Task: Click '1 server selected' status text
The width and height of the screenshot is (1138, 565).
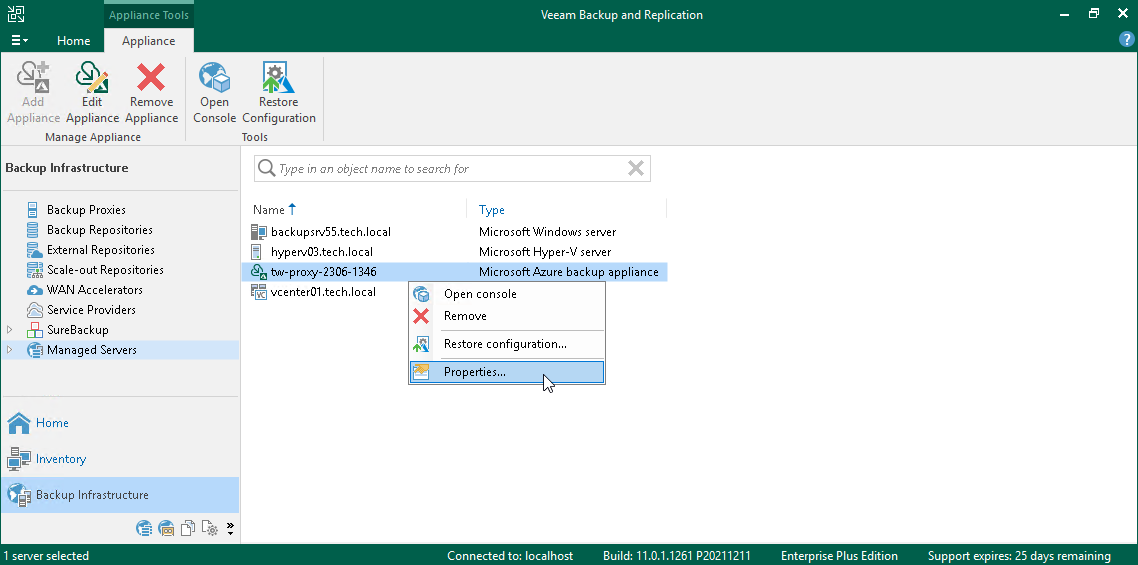Action: point(46,556)
